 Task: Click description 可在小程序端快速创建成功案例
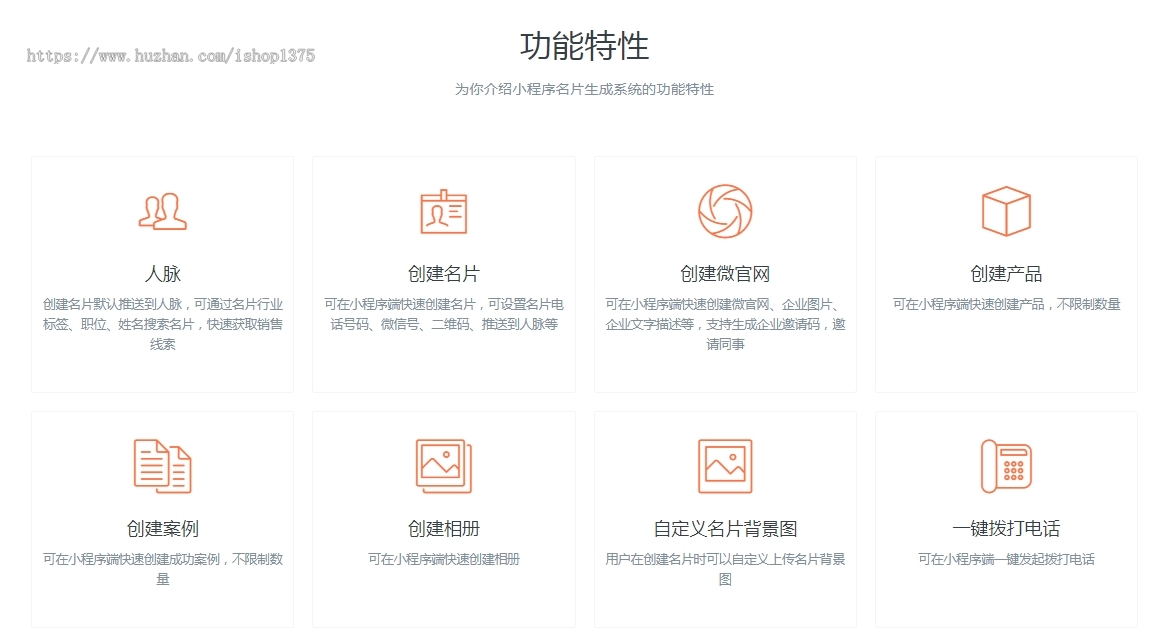pyautogui.click(x=162, y=569)
